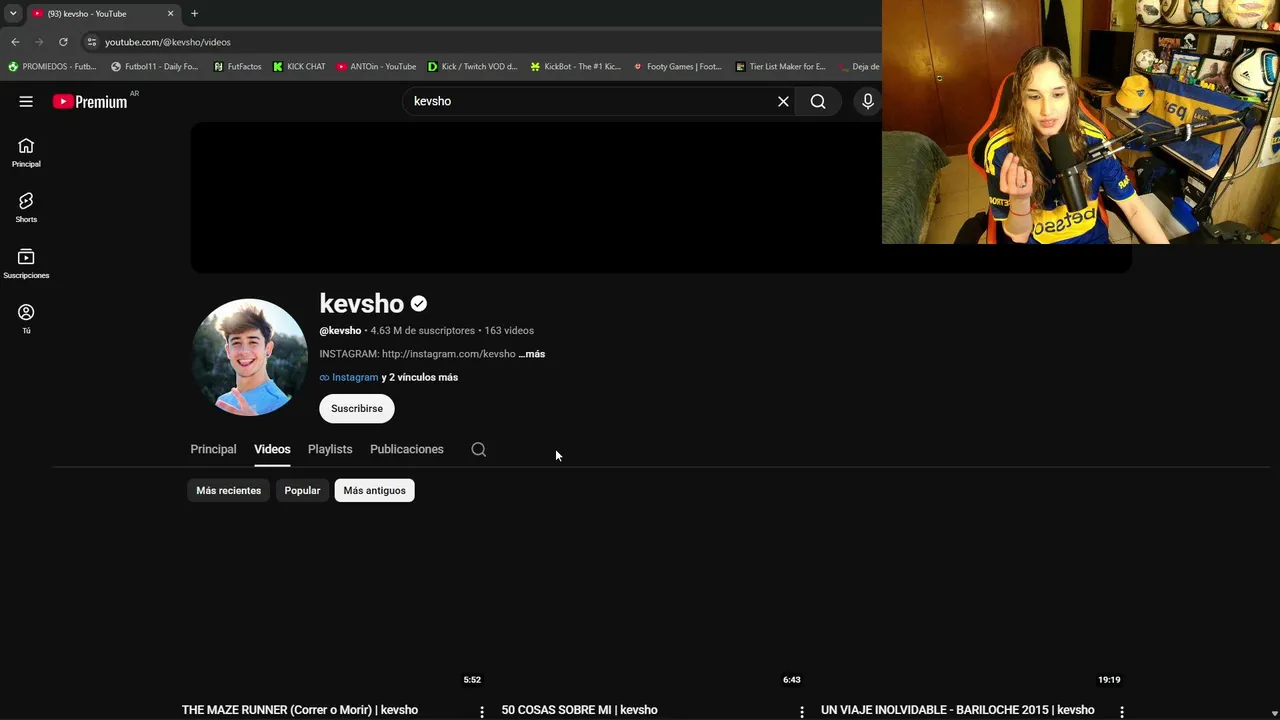Image resolution: width=1280 pixels, height=720 pixels.
Task: Open PROMIEDOS bookmark
Action: tap(52, 67)
